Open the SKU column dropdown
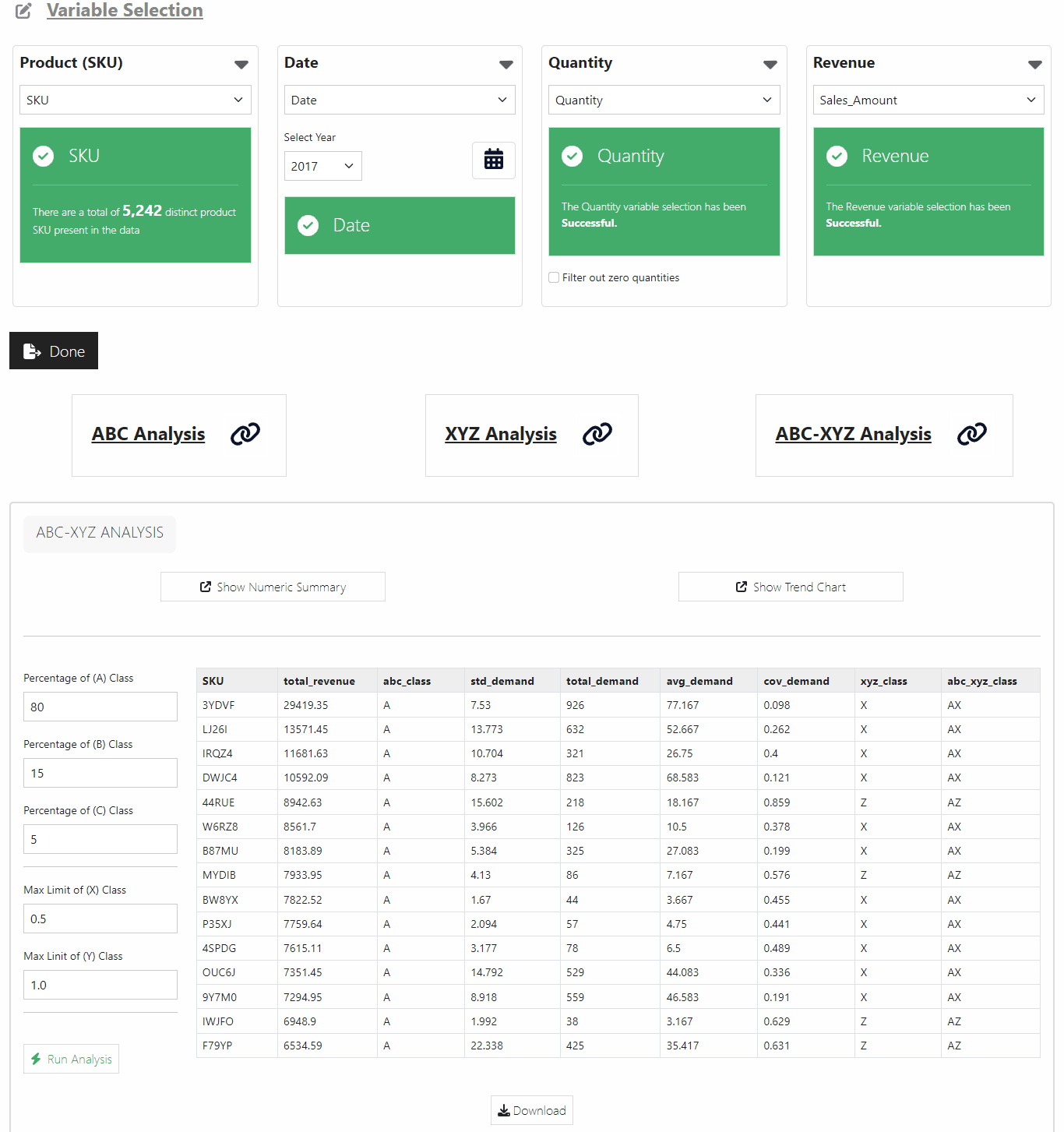The height and width of the screenshot is (1132, 1064). pyautogui.click(x=135, y=100)
